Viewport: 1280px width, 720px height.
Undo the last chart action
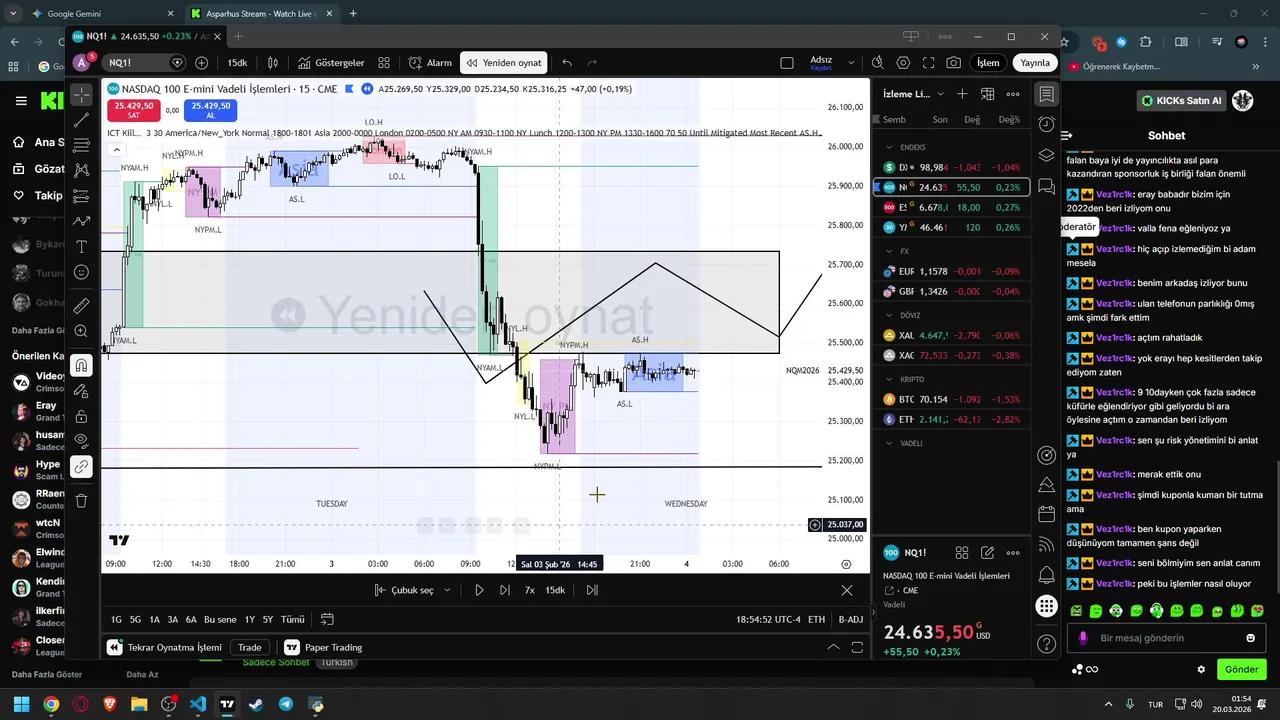(567, 62)
